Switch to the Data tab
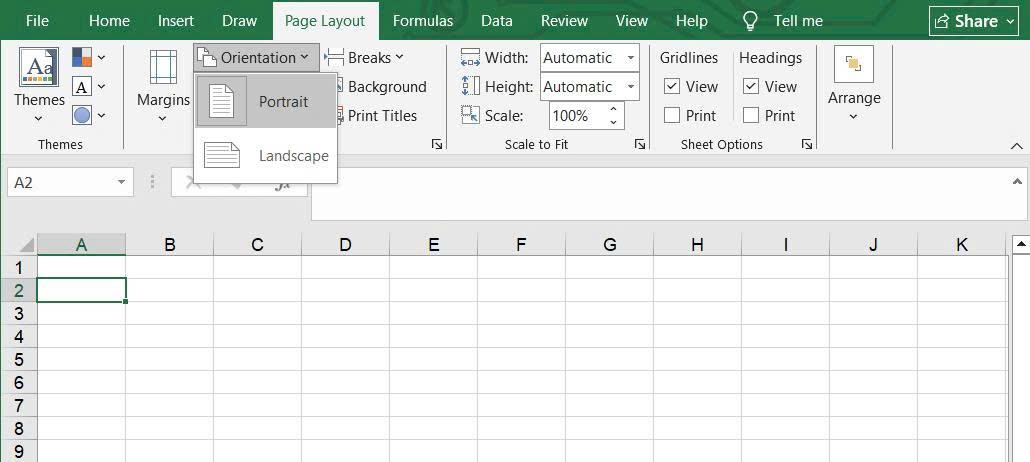The height and width of the screenshot is (462, 1030). pos(497,20)
